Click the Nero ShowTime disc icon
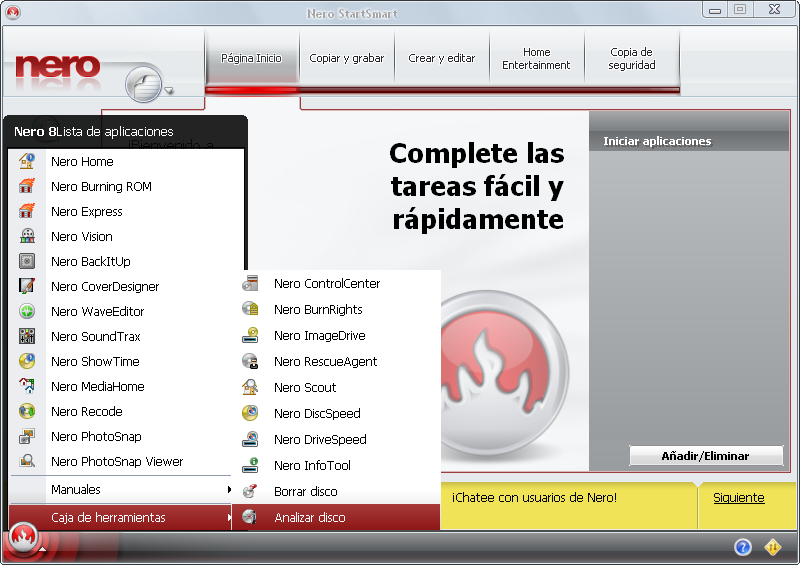This screenshot has height=565, width=800. click(x=27, y=361)
